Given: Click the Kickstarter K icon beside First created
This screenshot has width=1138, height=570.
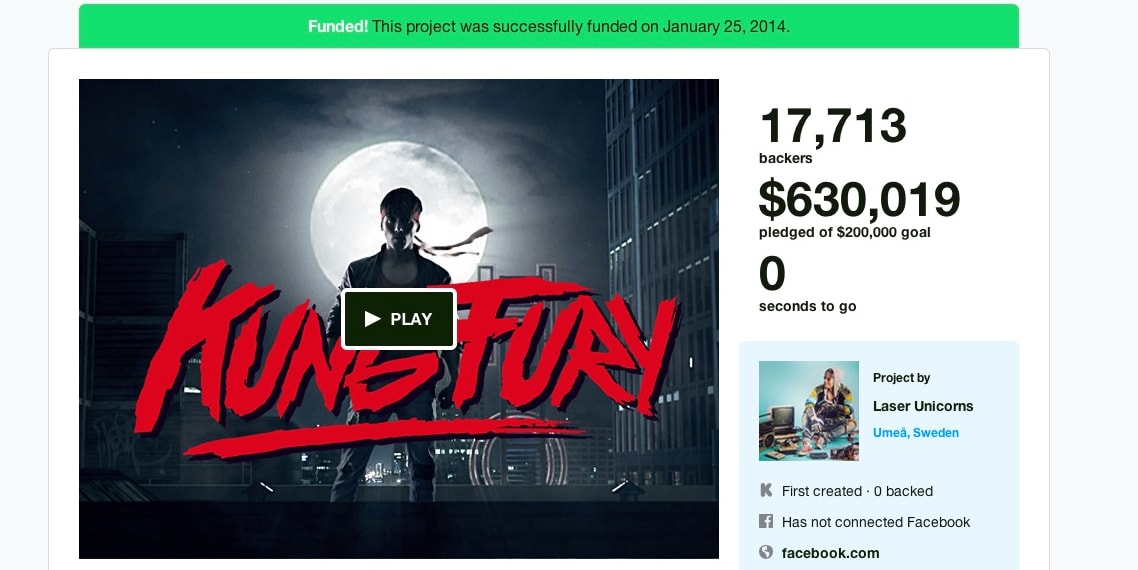Looking at the screenshot, I should (766, 491).
